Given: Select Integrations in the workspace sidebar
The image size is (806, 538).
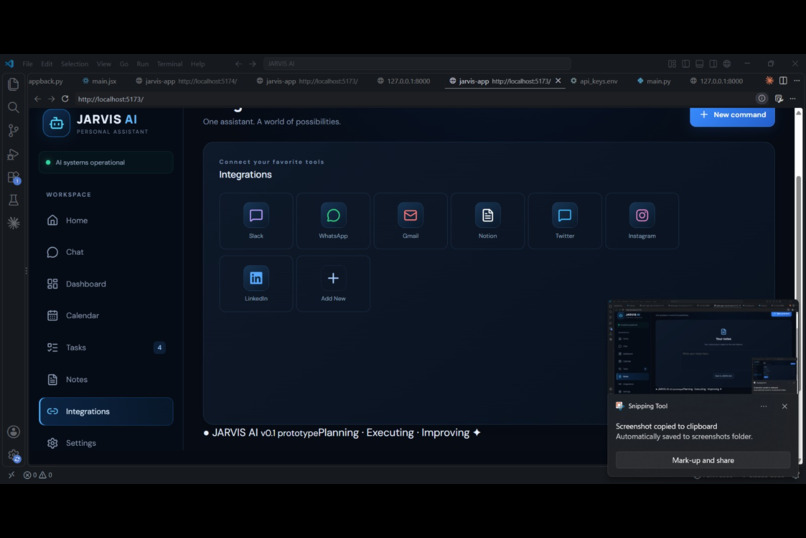Looking at the screenshot, I should point(106,411).
